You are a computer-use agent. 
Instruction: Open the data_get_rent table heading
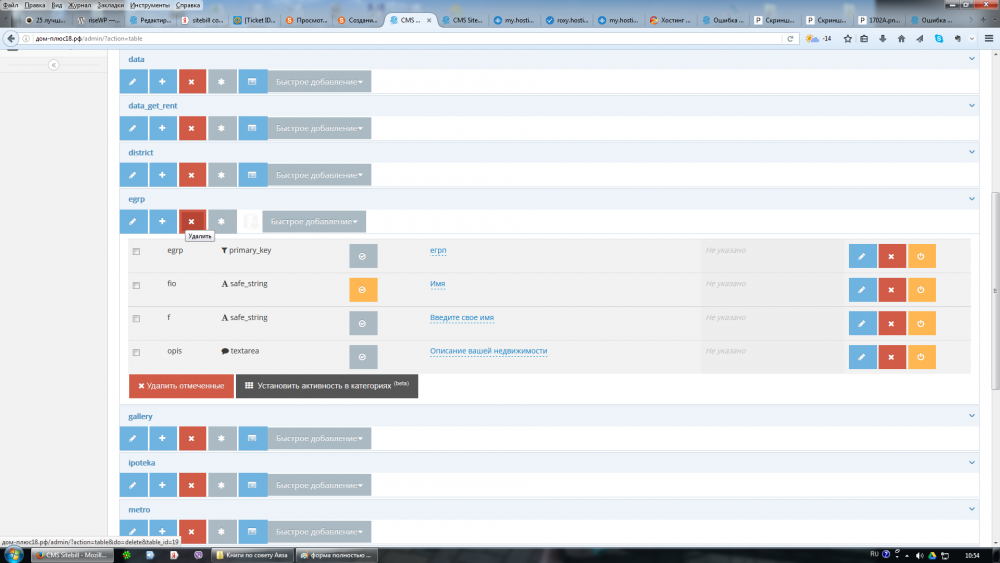coord(153,106)
